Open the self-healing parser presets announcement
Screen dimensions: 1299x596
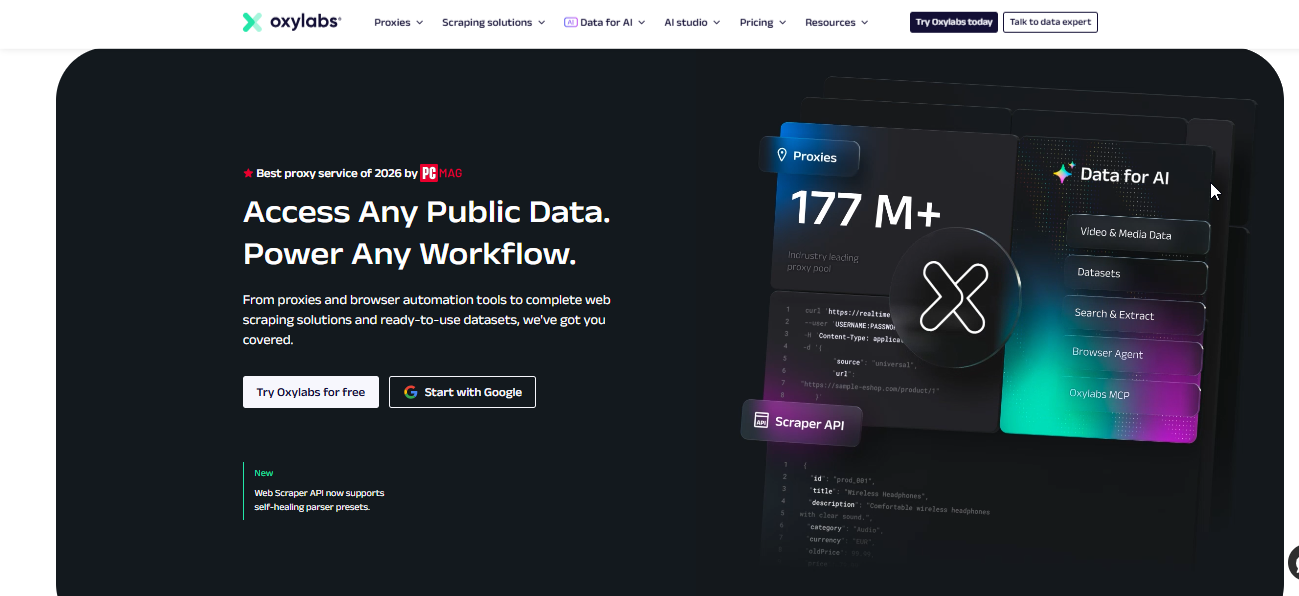click(319, 500)
